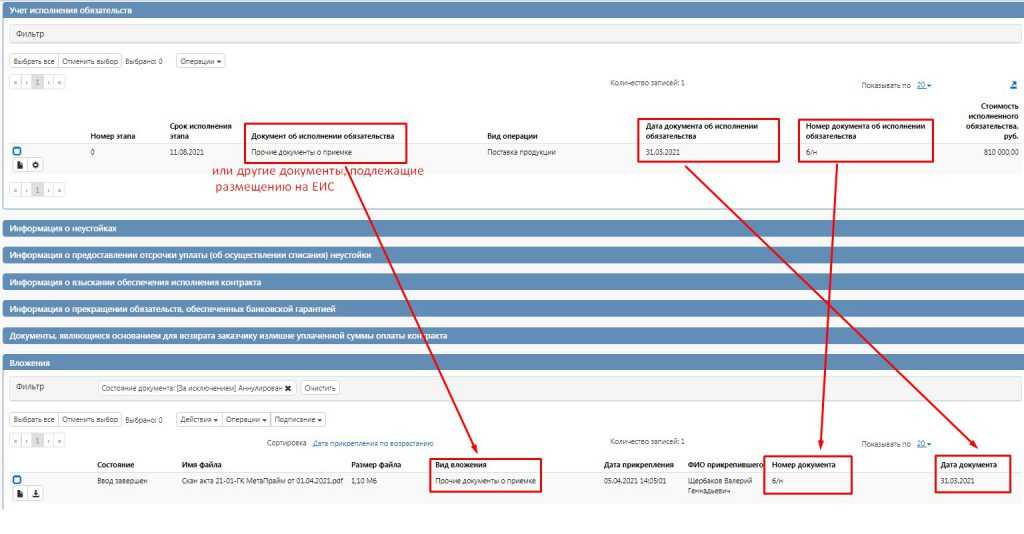Go to previous page above obligations table

click(26, 82)
